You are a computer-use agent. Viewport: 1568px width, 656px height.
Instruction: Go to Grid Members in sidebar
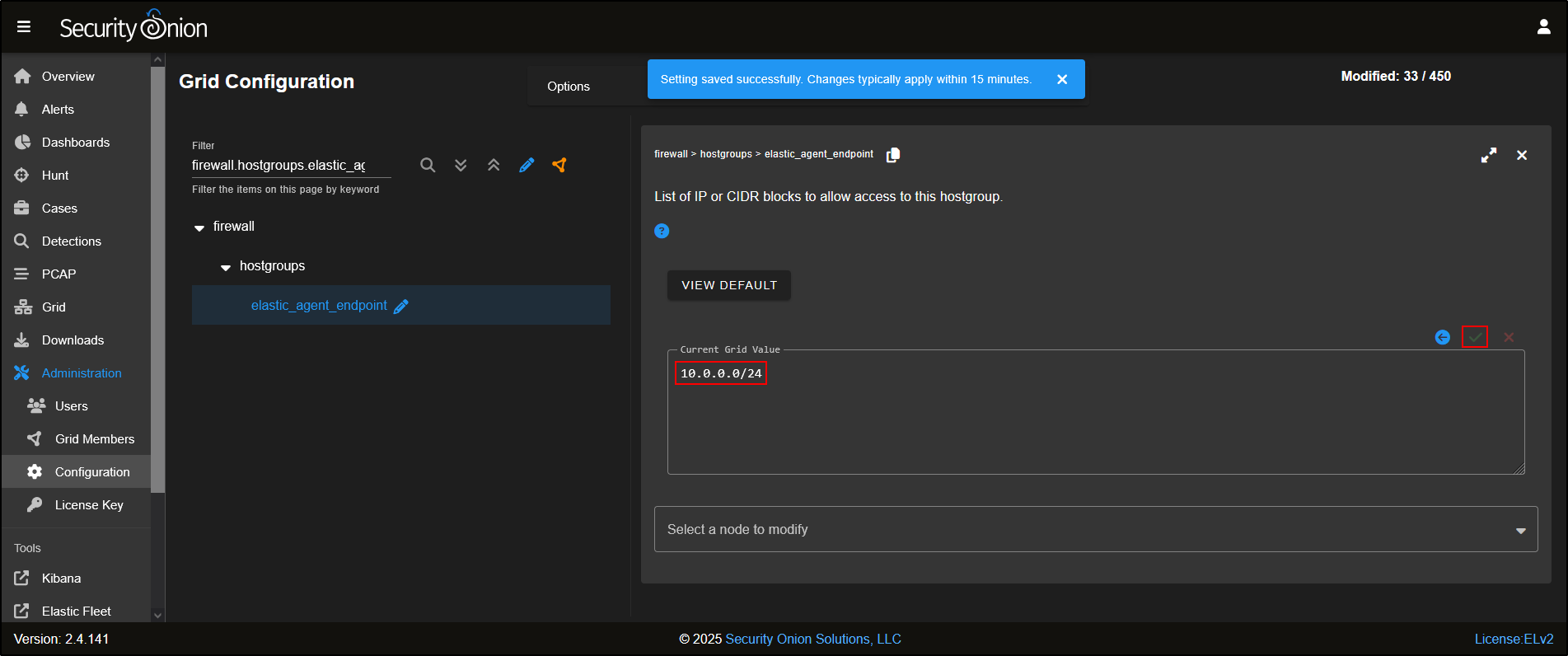(94, 439)
